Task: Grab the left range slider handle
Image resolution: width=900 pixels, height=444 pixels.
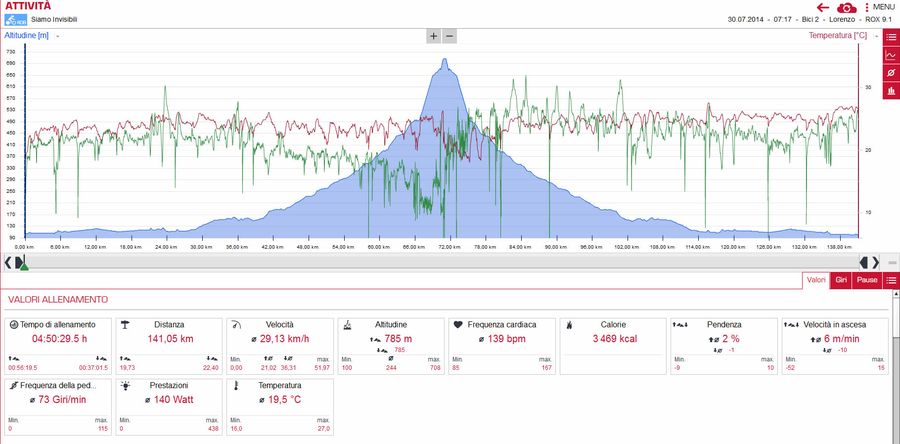Action: [x=20, y=262]
